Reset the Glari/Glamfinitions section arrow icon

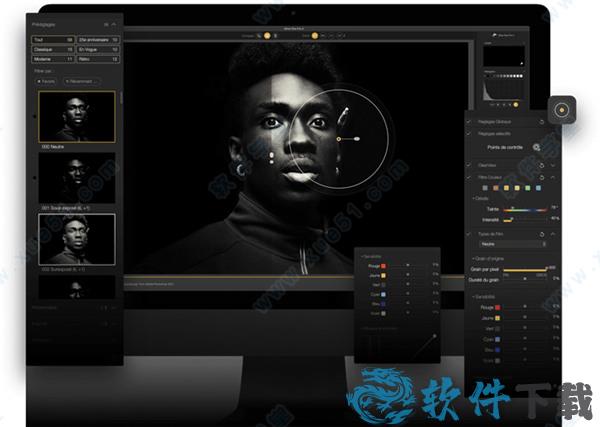(x=541, y=165)
